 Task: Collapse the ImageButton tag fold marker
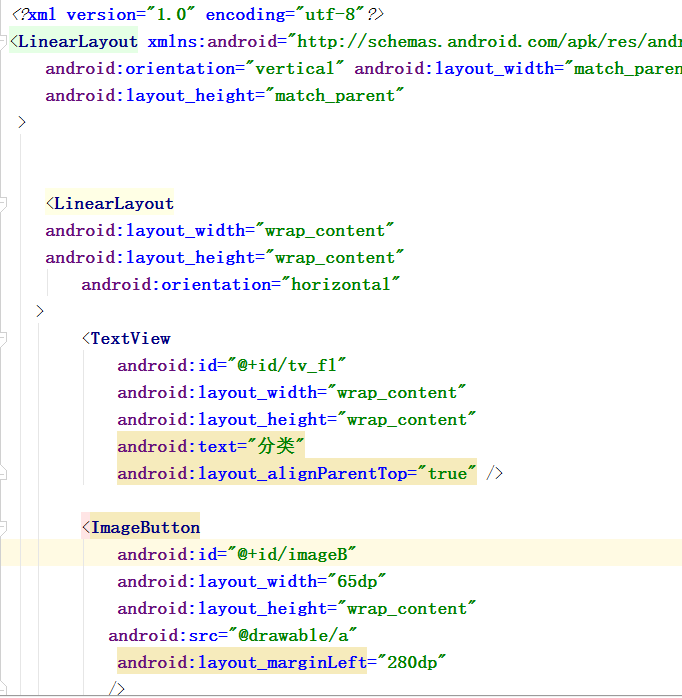pos(2,528)
